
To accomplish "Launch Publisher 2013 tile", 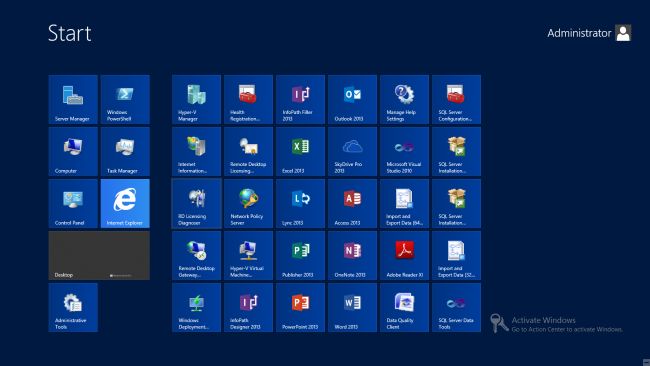I will click(301, 256).
